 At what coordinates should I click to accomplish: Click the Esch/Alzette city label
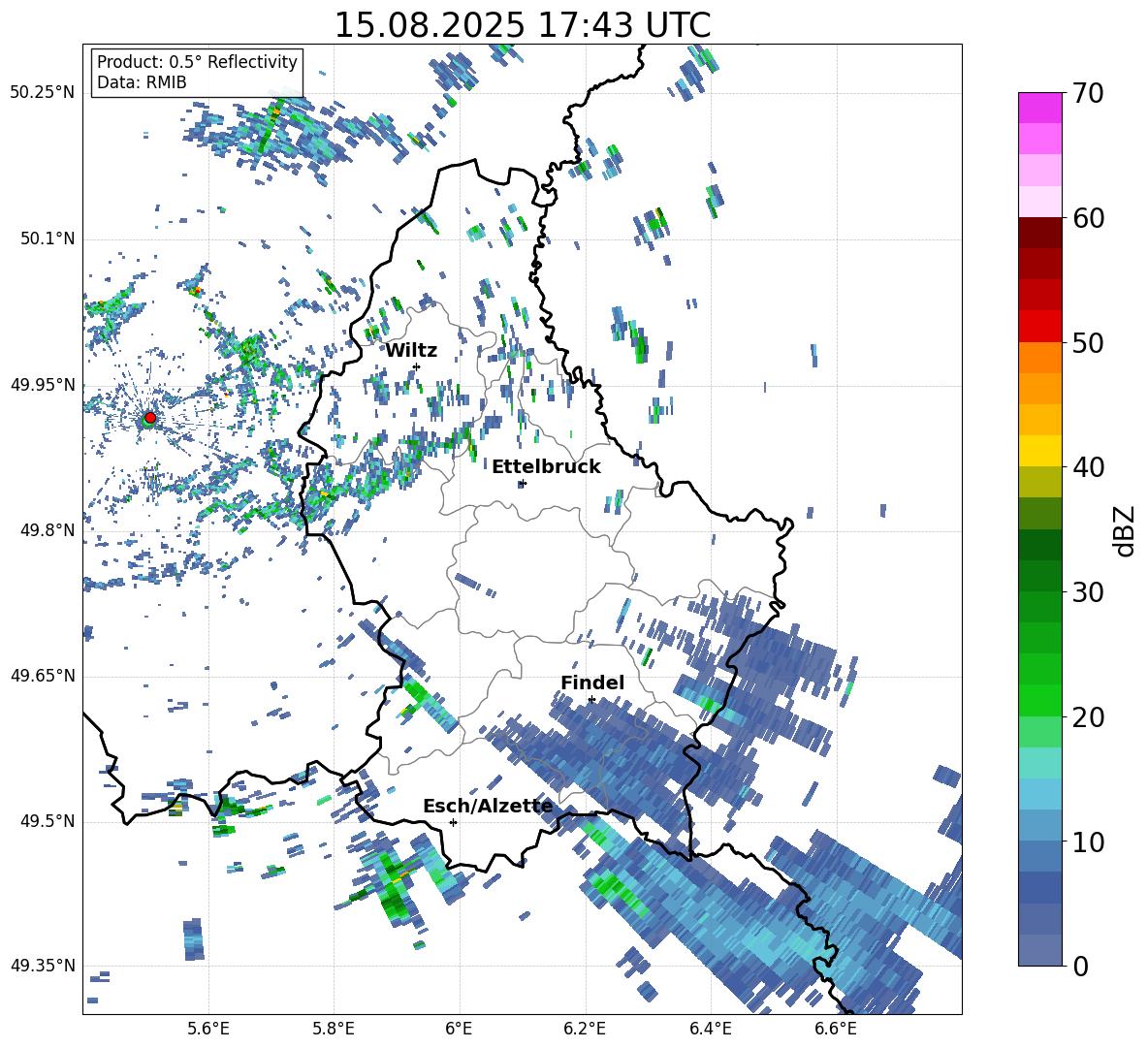(x=488, y=807)
